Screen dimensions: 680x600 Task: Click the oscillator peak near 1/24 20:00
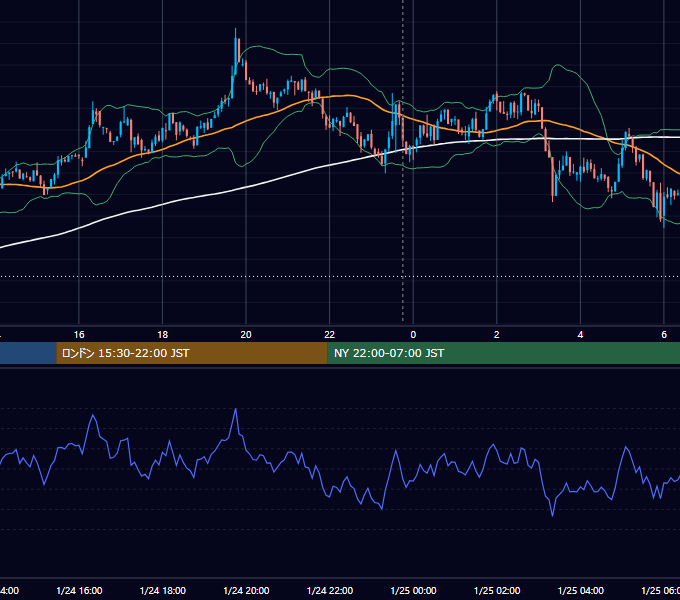click(235, 409)
